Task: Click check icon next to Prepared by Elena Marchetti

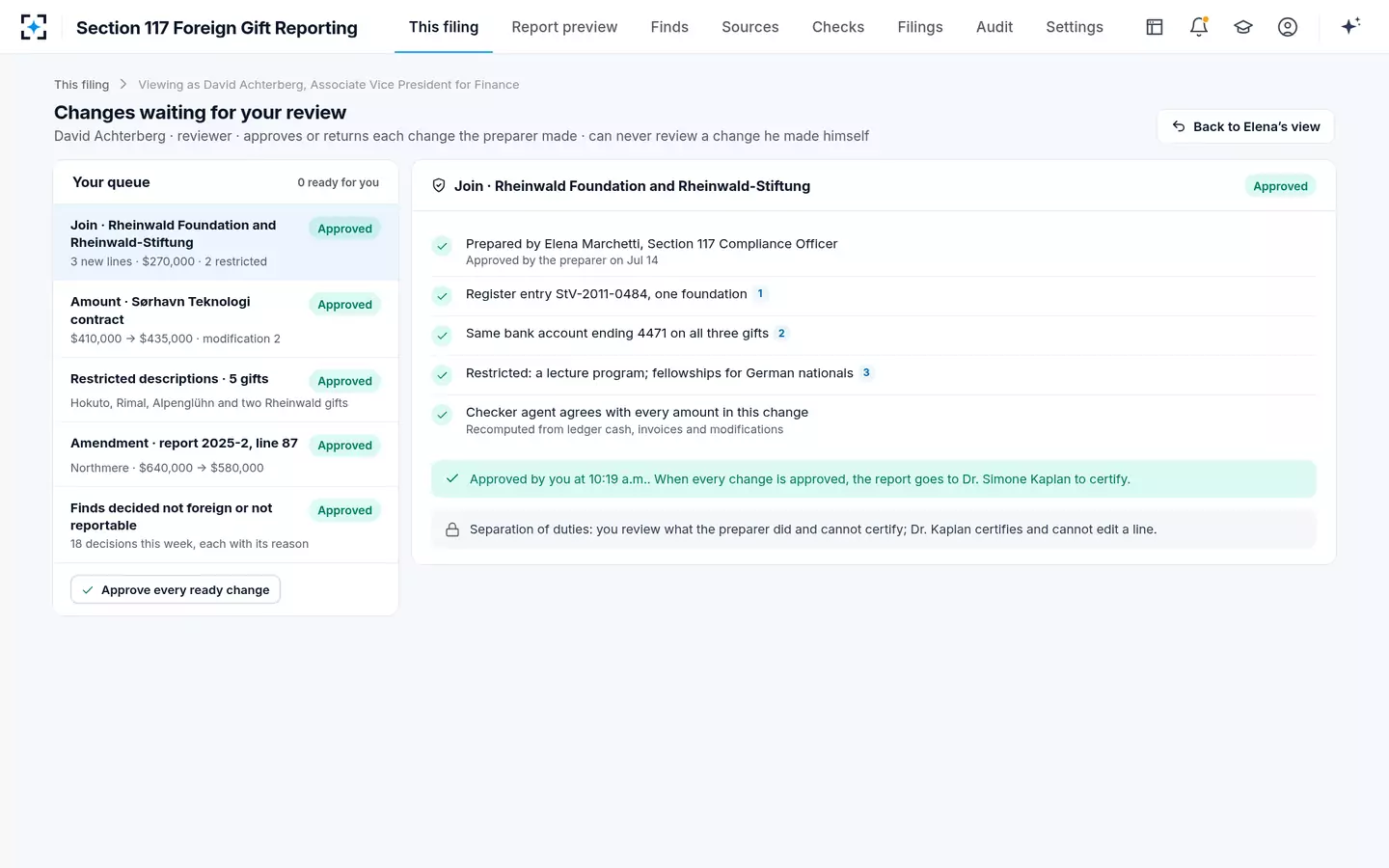Action: click(x=442, y=247)
